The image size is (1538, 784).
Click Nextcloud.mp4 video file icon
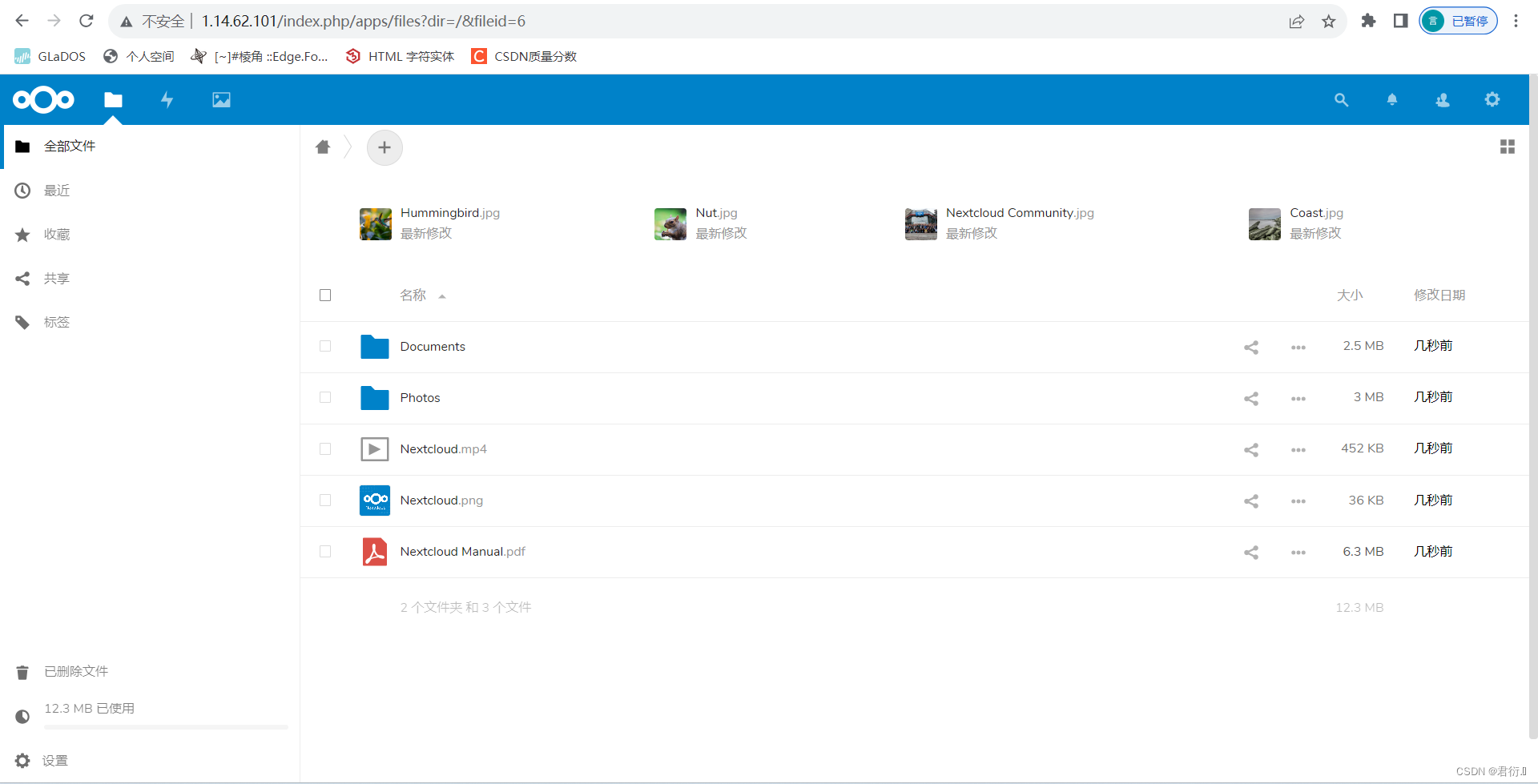point(375,449)
